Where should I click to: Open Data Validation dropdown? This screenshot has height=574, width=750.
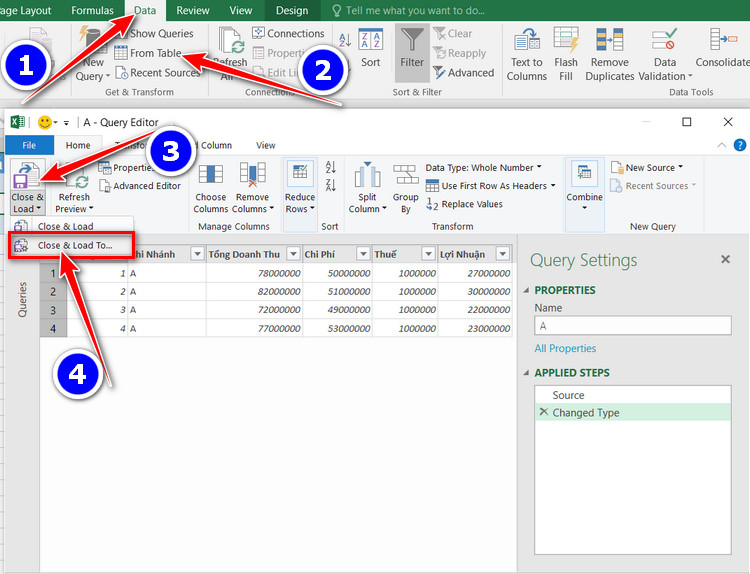665,55
